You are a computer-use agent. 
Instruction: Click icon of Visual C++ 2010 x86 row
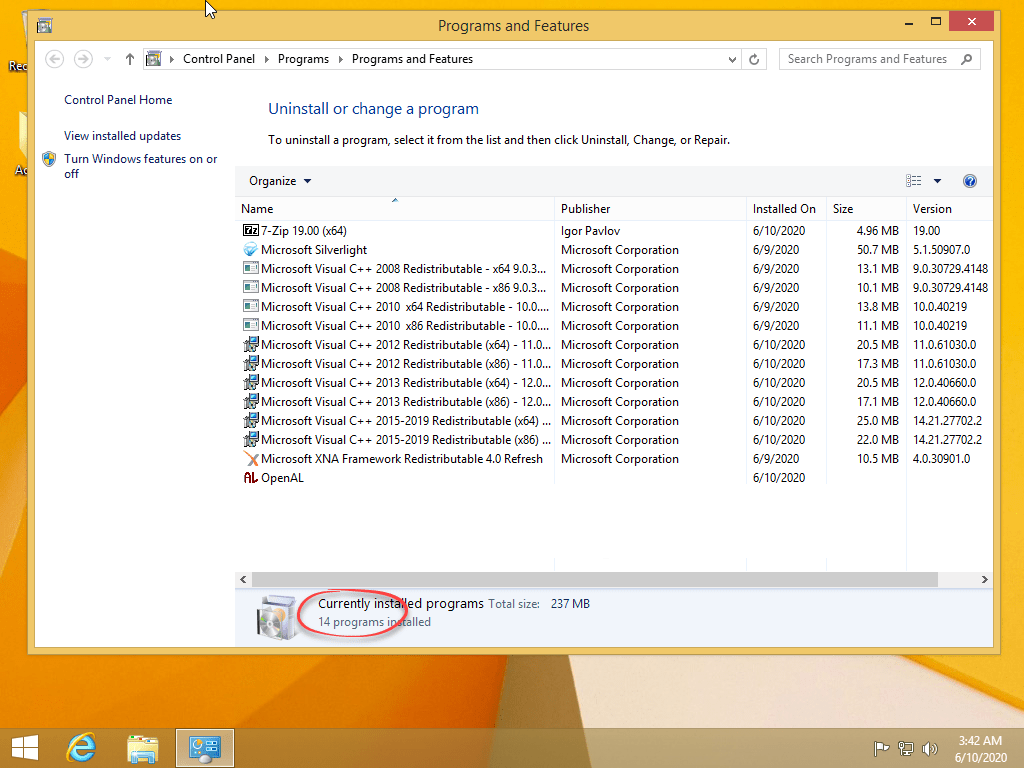point(250,325)
